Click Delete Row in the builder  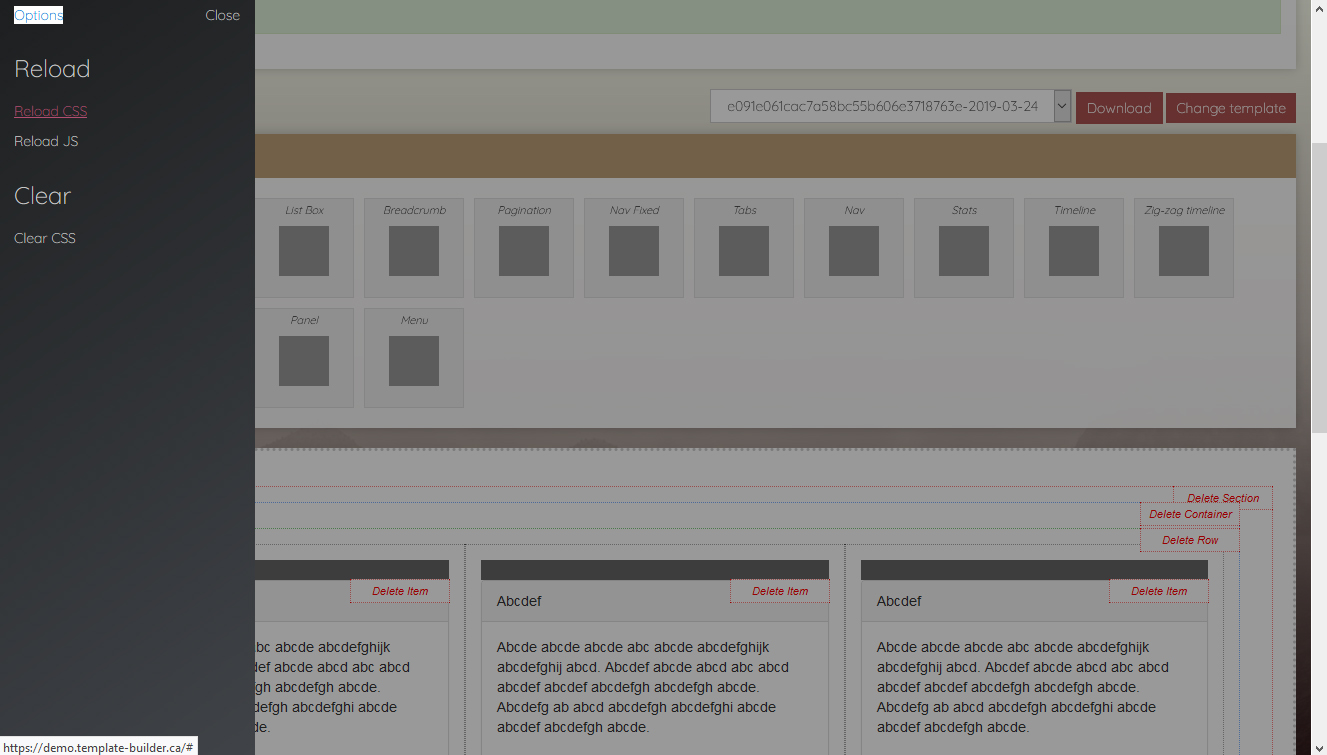[1190, 540]
